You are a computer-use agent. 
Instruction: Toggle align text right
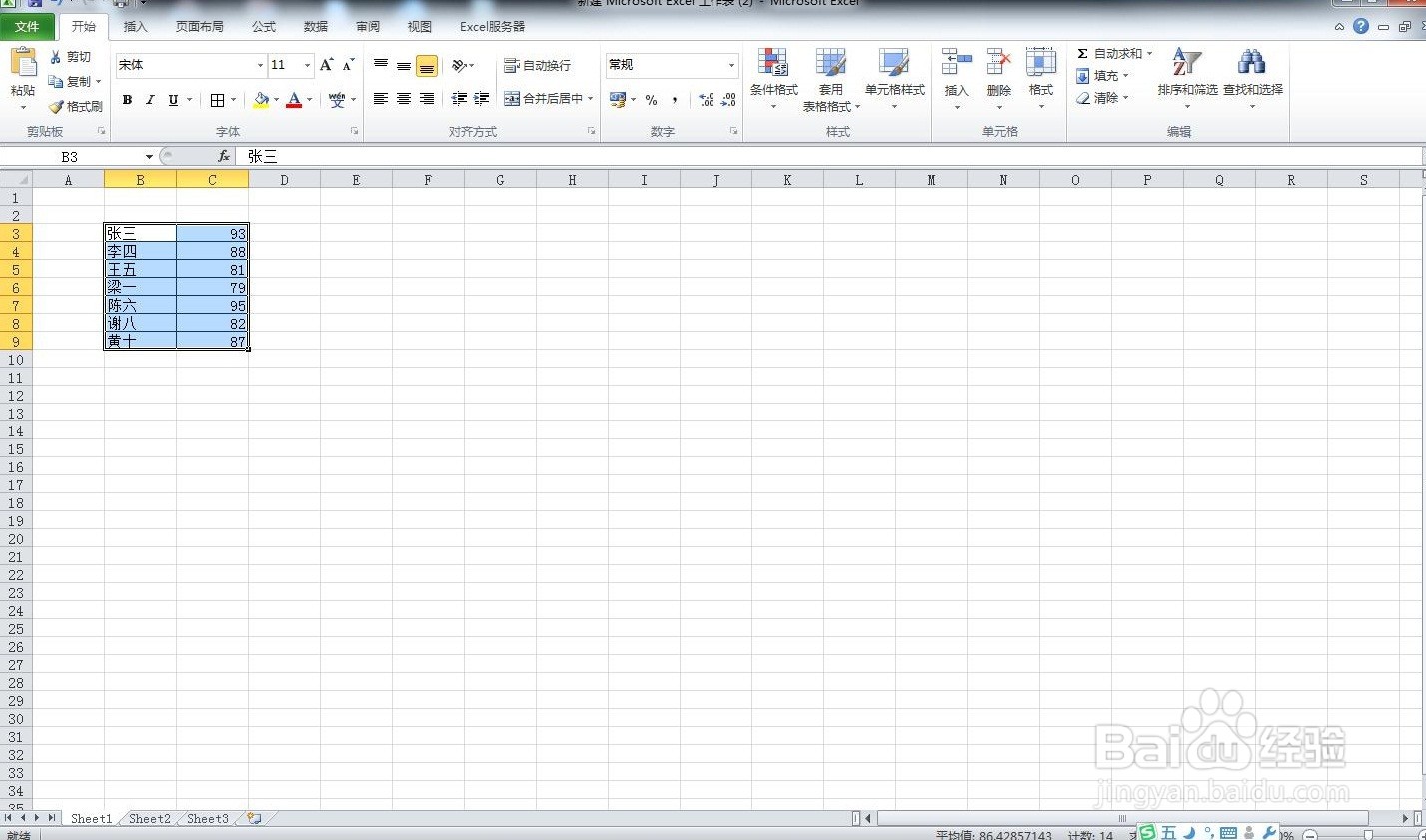click(427, 99)
